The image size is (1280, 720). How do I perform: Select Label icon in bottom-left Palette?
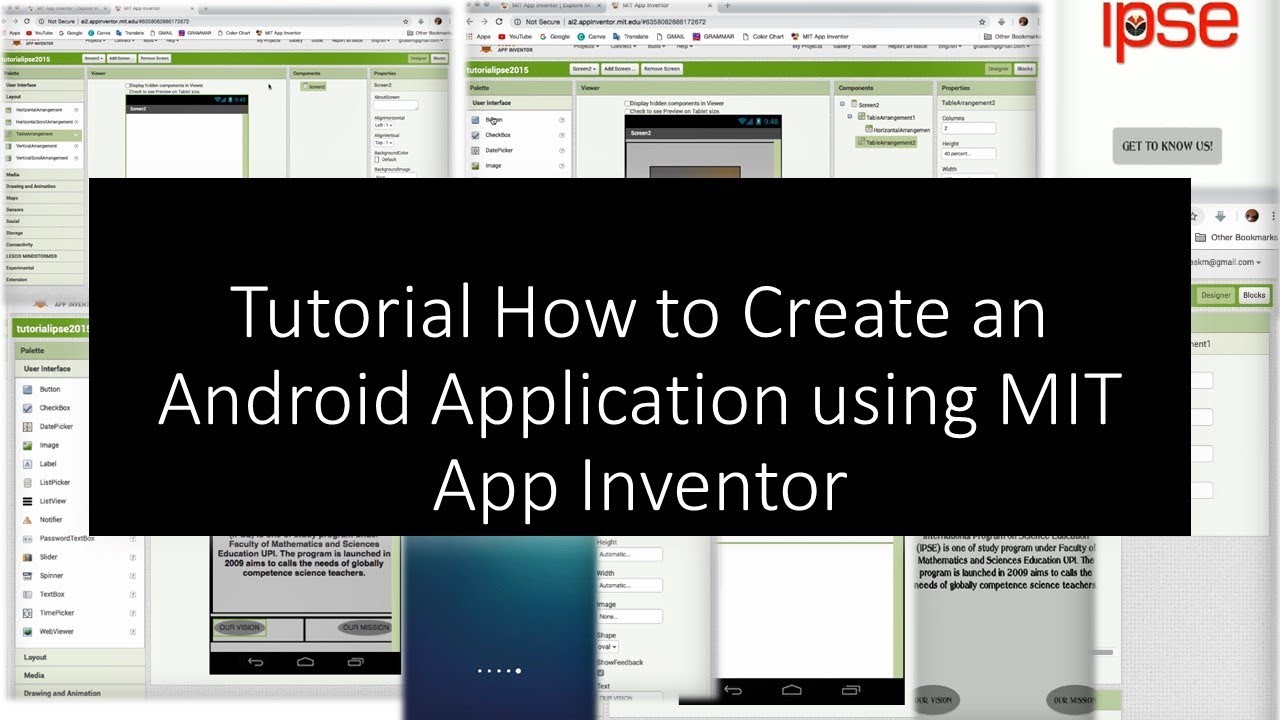point(28,464)
